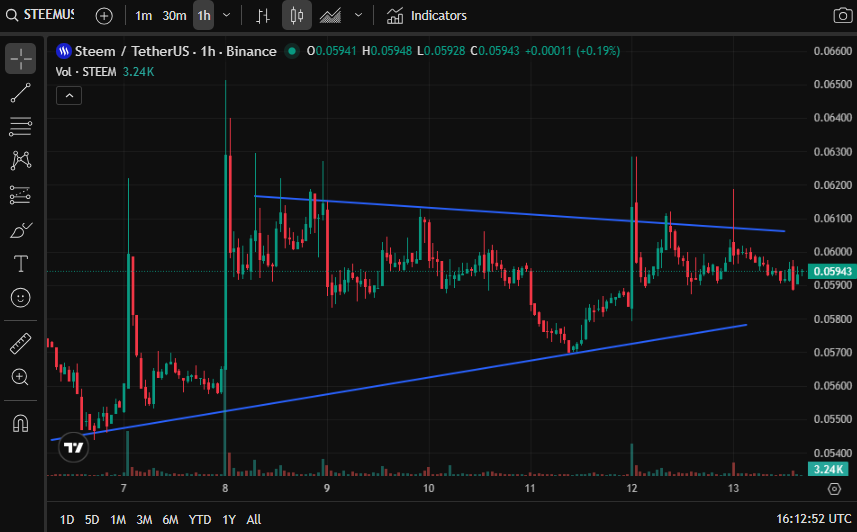Take a chart snapshot with camera icon
857x532 pixels.
[842, 15]
